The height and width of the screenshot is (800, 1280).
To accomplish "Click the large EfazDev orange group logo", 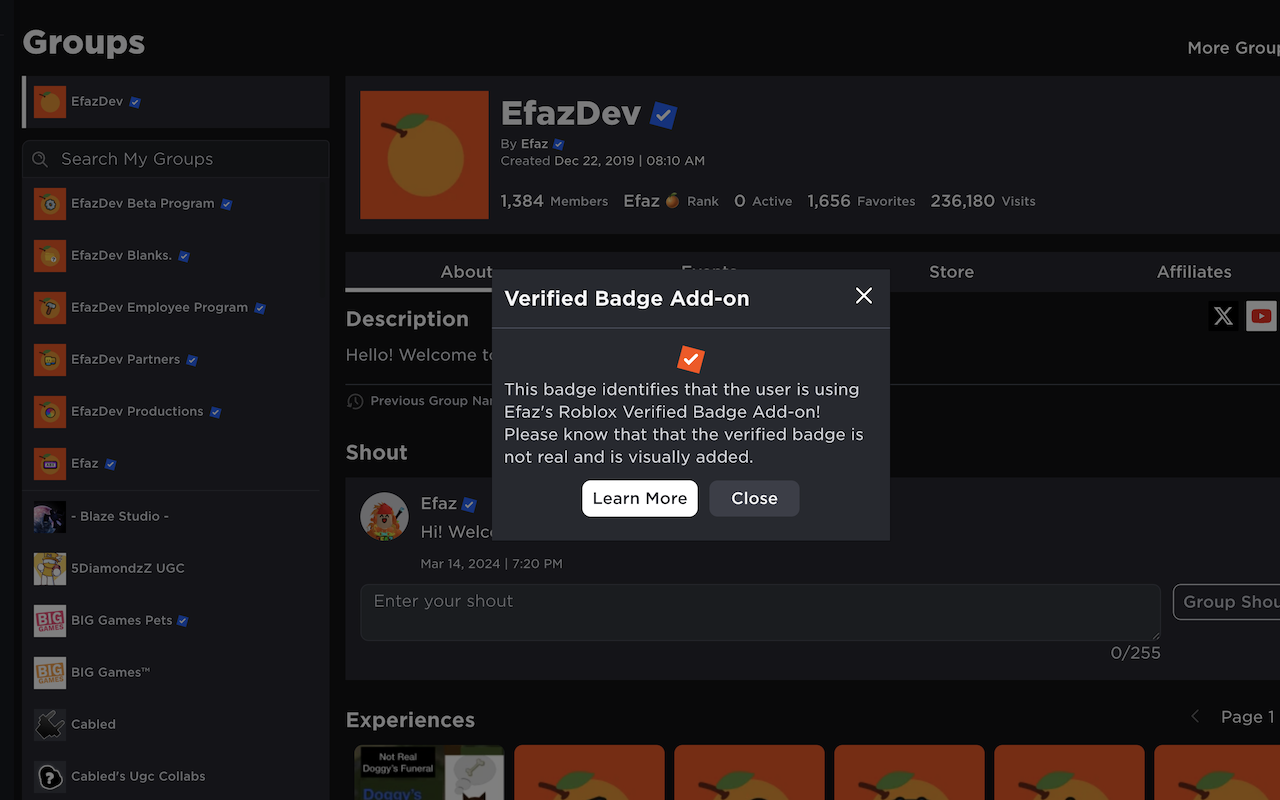I will click(x=424, y=155).
